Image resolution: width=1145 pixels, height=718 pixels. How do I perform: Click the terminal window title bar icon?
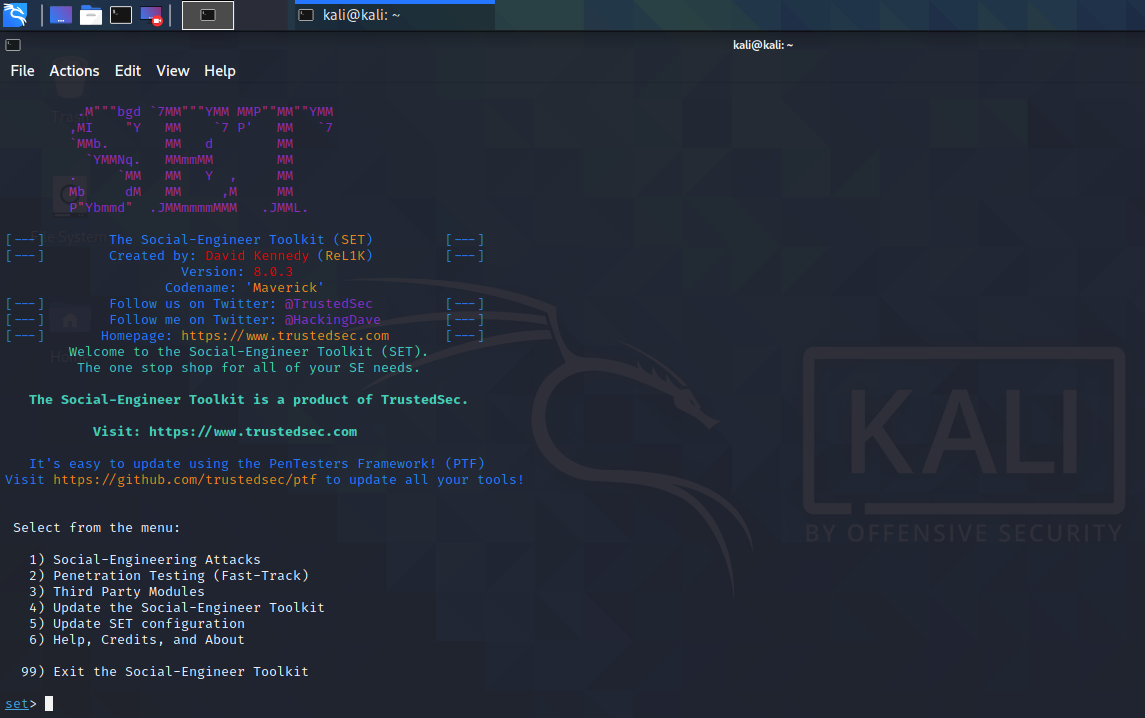coord(13,45)
